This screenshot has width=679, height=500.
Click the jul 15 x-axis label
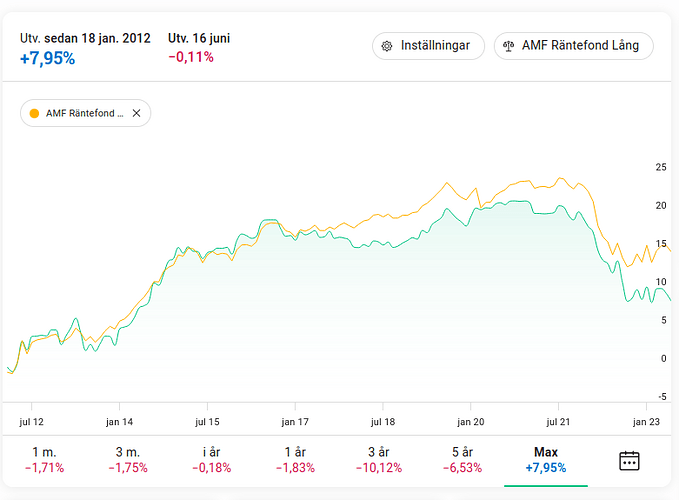[206, 421]
